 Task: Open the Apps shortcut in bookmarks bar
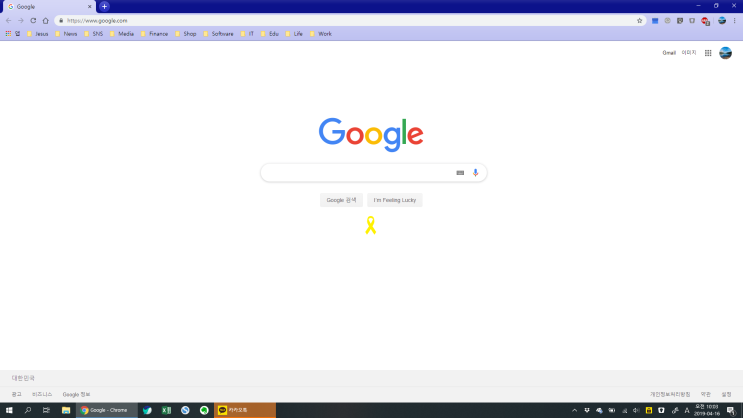(13, 34)
